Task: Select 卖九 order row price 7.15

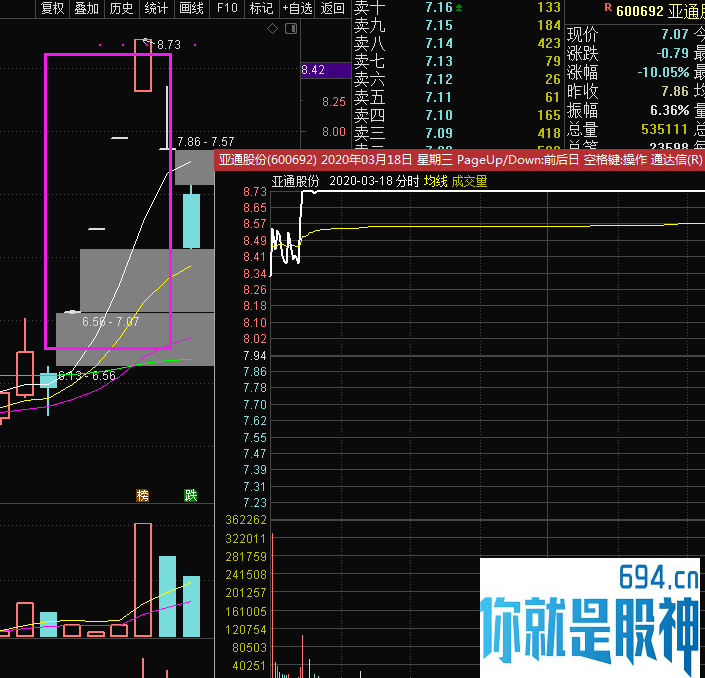Action: coord(439,26)
